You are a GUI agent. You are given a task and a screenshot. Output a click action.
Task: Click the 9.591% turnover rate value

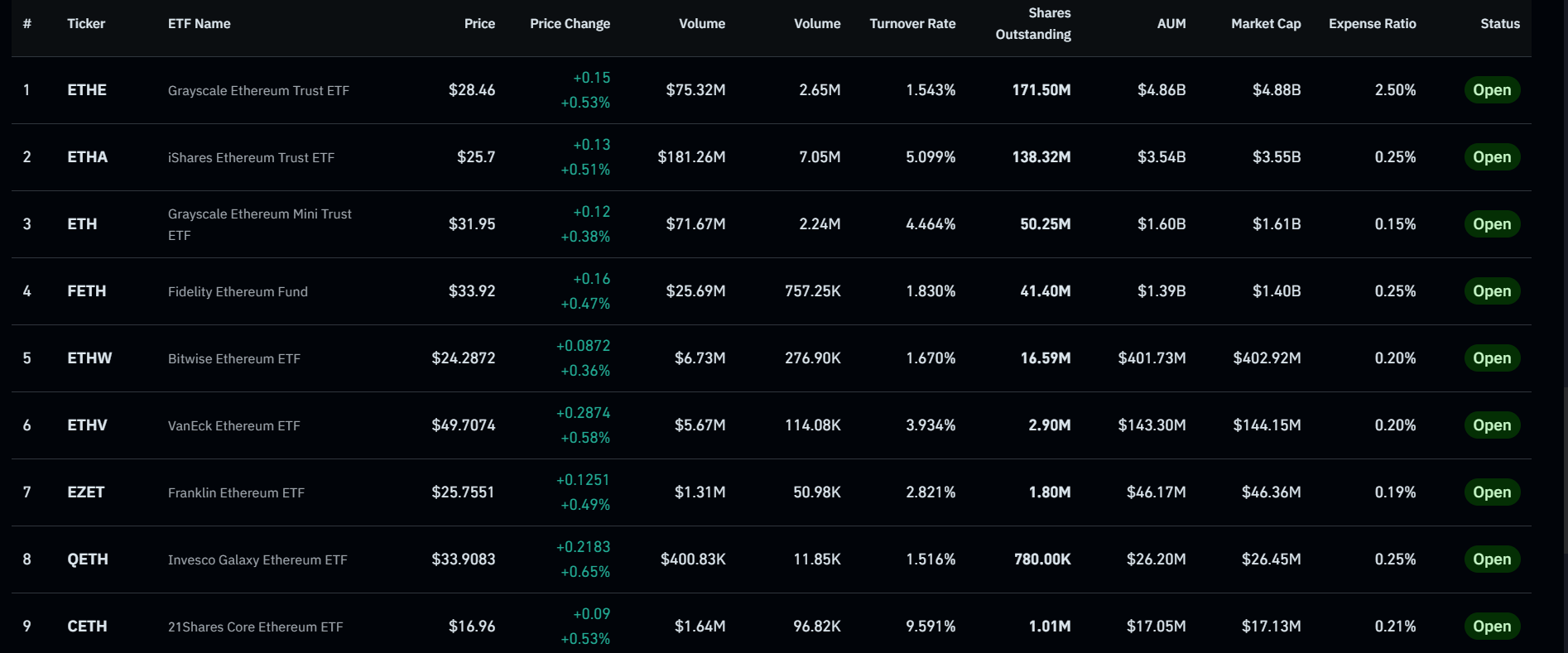tap(931, 627)
